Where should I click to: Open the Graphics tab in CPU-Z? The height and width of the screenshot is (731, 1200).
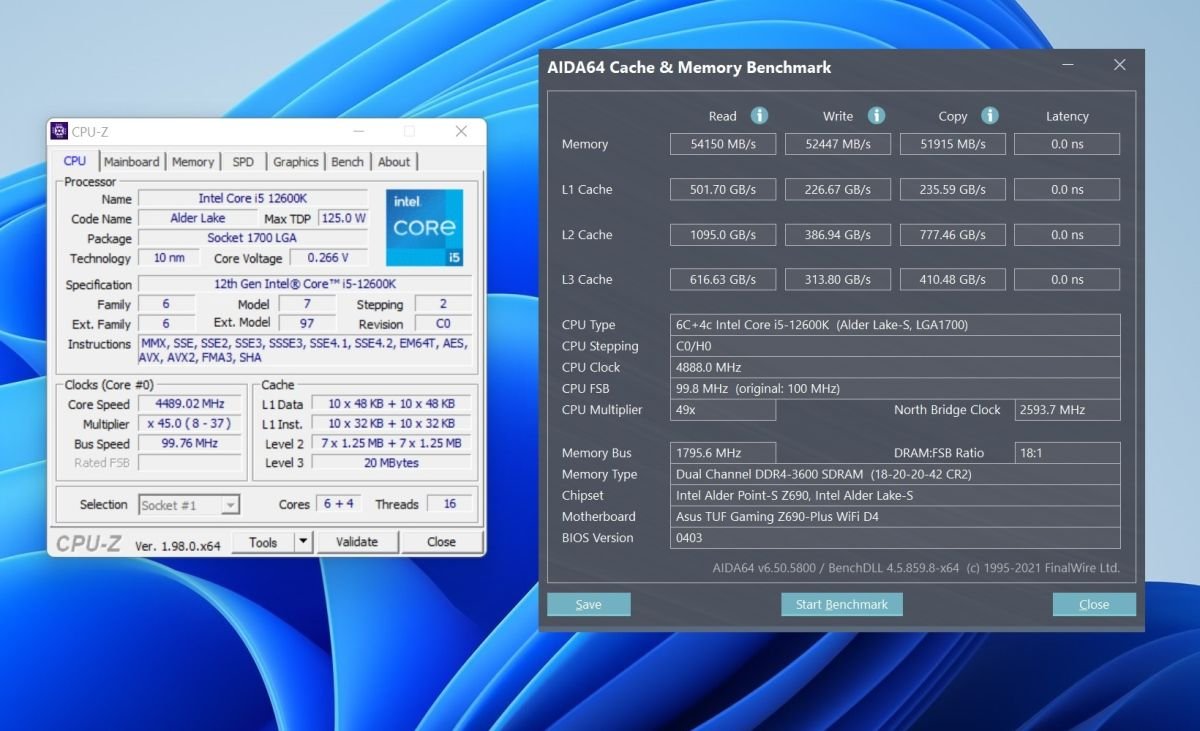click(296, 161)
